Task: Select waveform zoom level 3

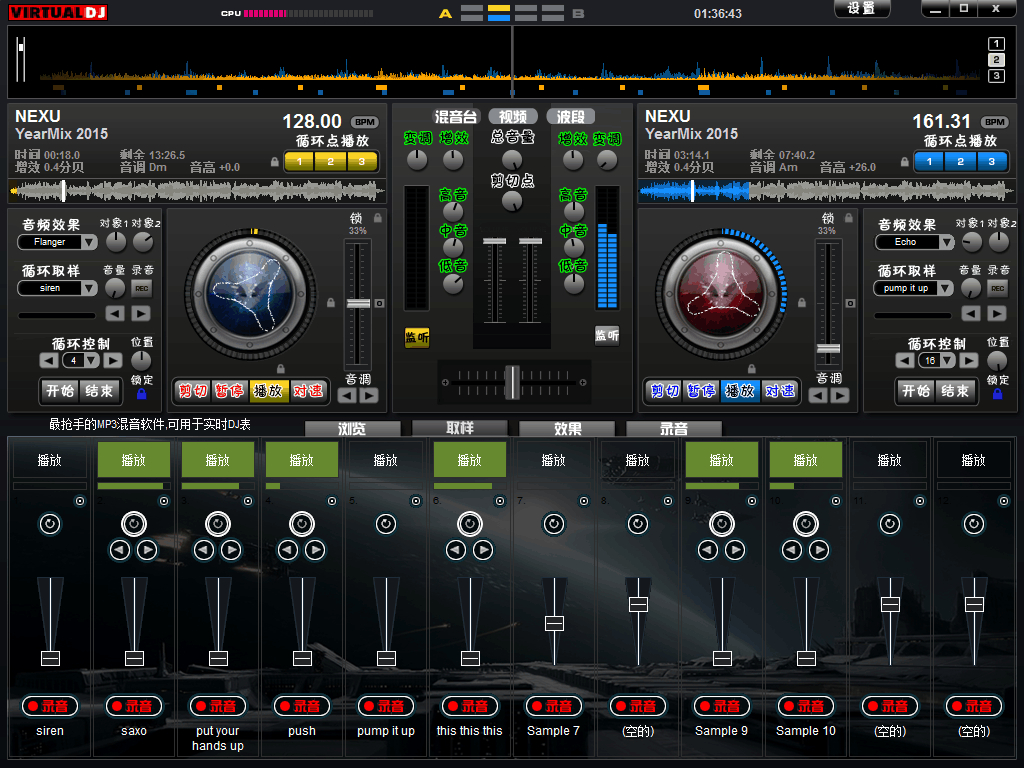Action: (x=996, y=76)
